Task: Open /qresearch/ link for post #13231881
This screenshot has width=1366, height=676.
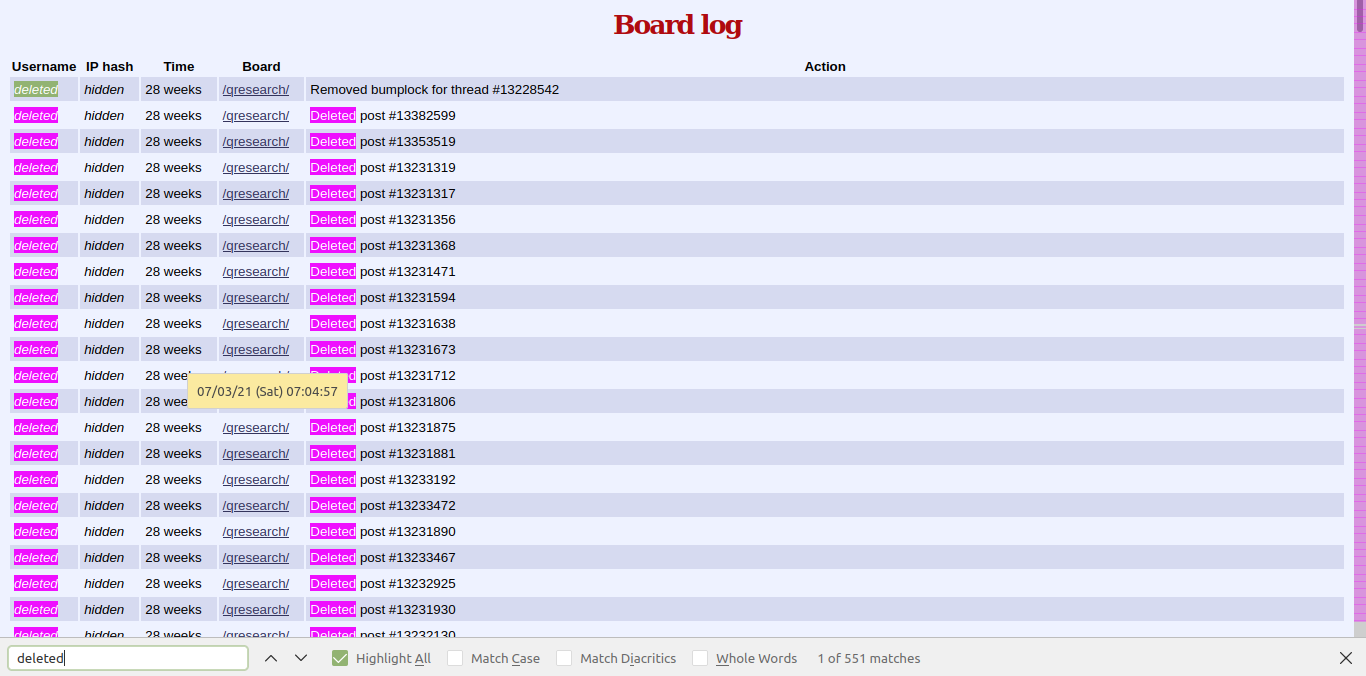Action: click(256, 454)
